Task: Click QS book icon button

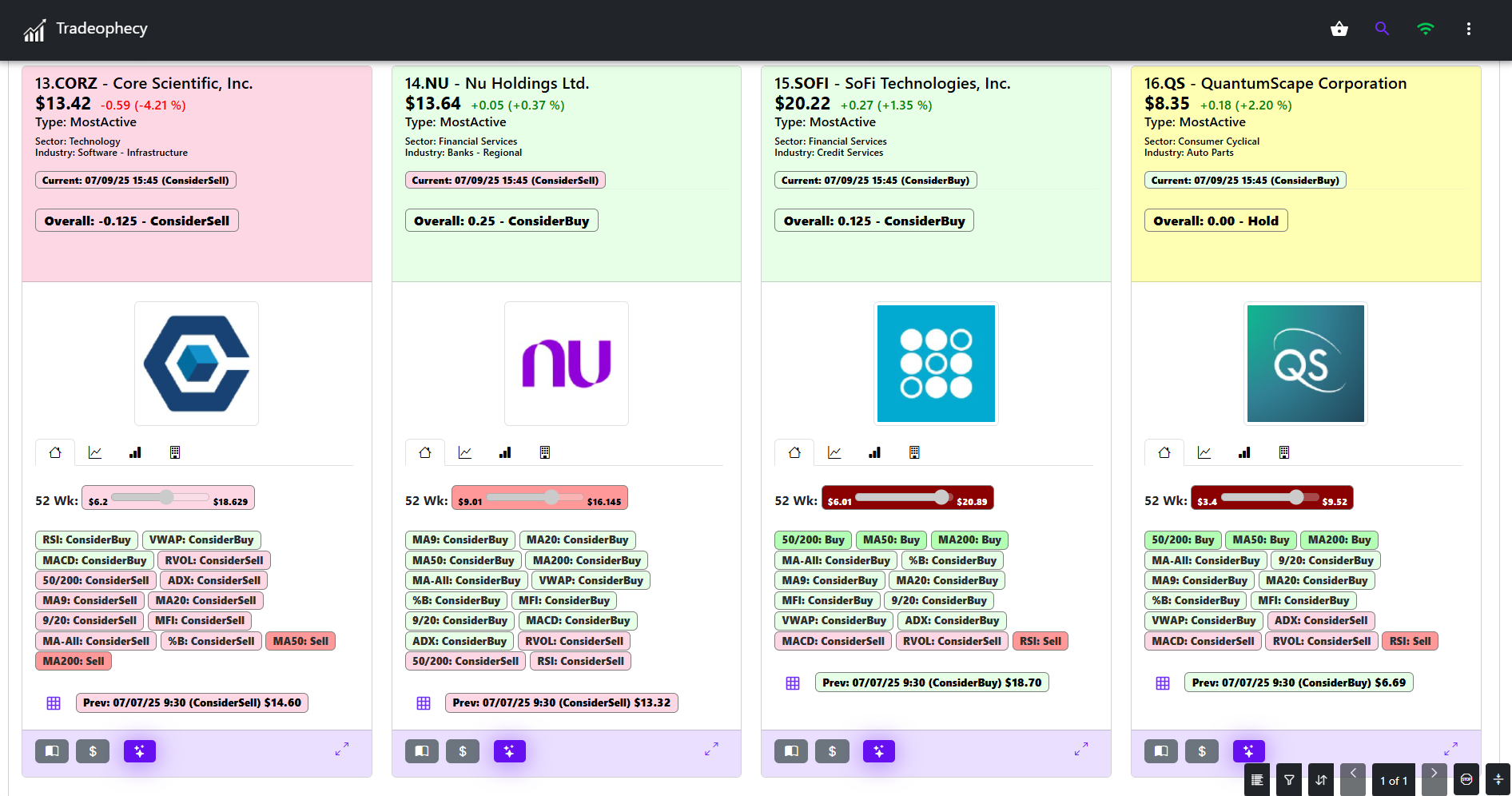Action: (1161, 751)
